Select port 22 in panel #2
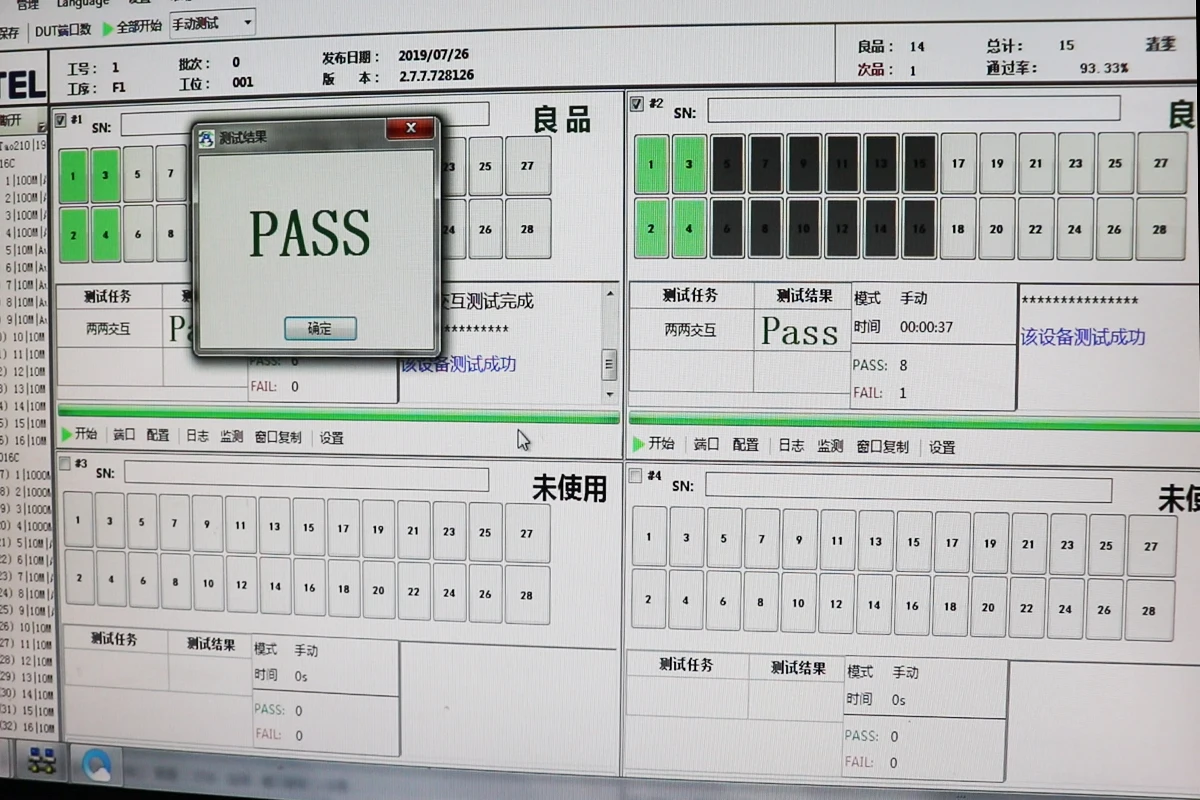The image size is (1200, 800). point(1035,229)
